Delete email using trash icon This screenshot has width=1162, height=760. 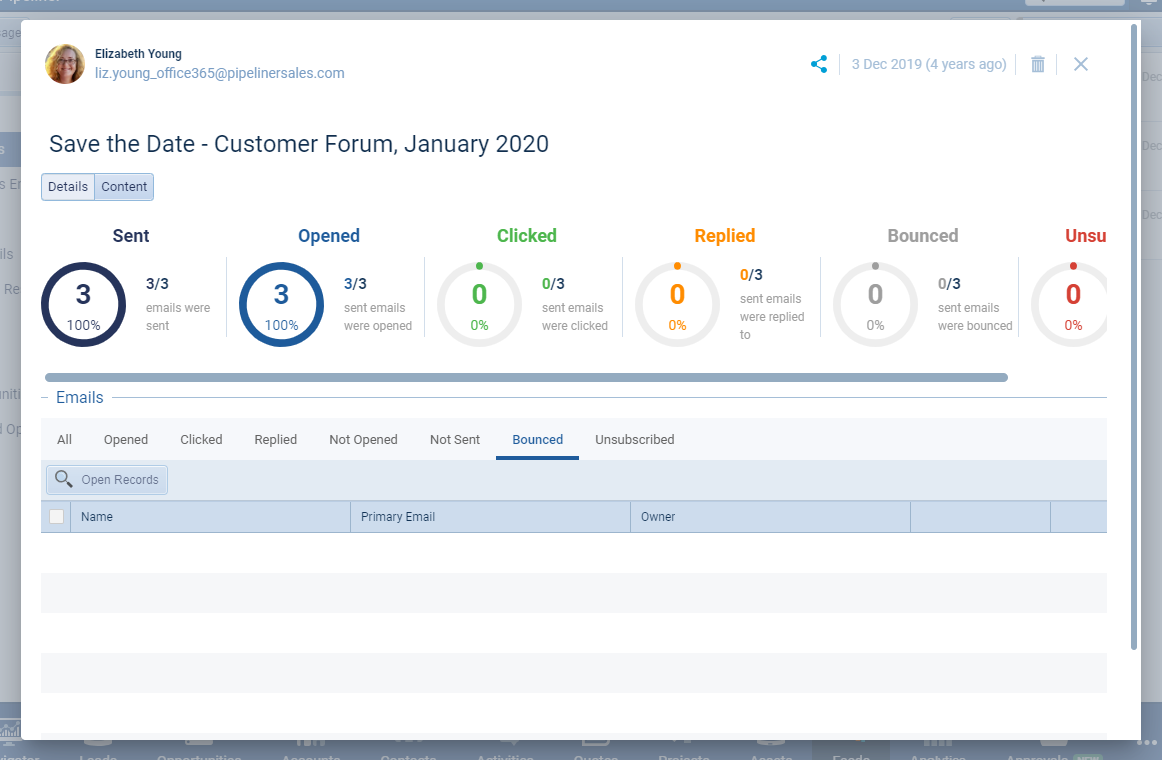(x=1038, y=64)
